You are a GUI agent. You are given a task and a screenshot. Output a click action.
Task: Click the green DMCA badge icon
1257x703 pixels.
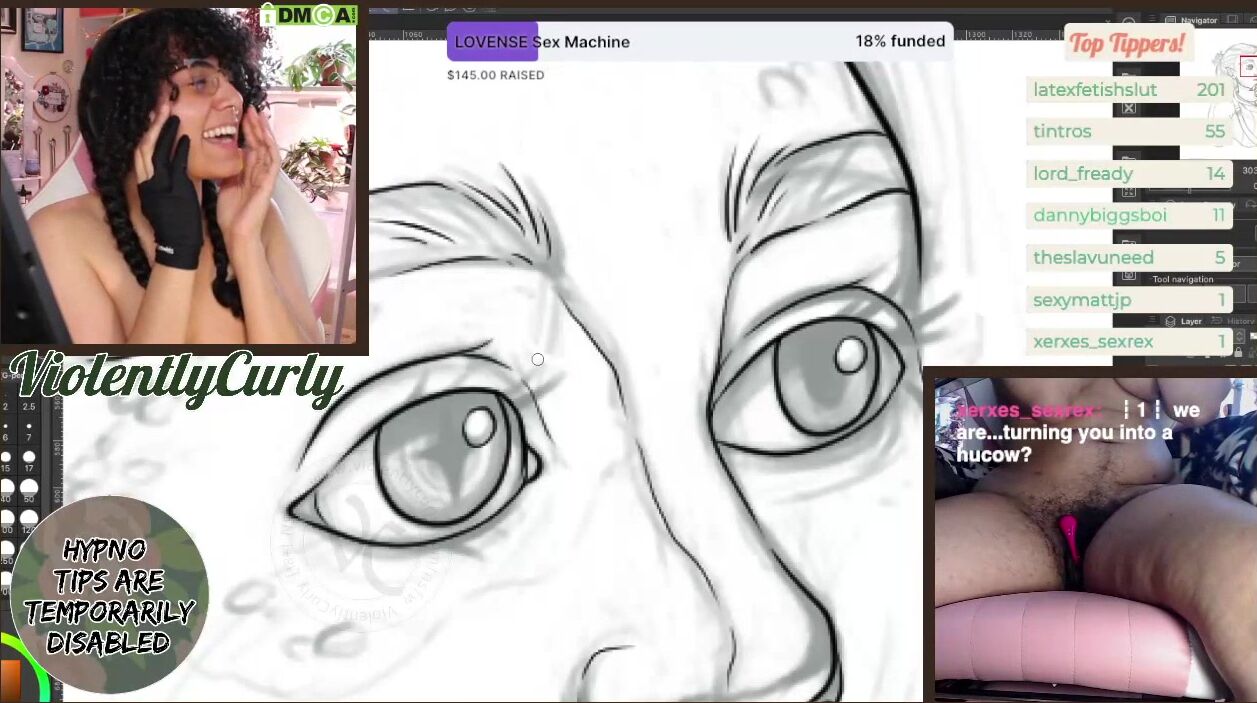point(308,14)
